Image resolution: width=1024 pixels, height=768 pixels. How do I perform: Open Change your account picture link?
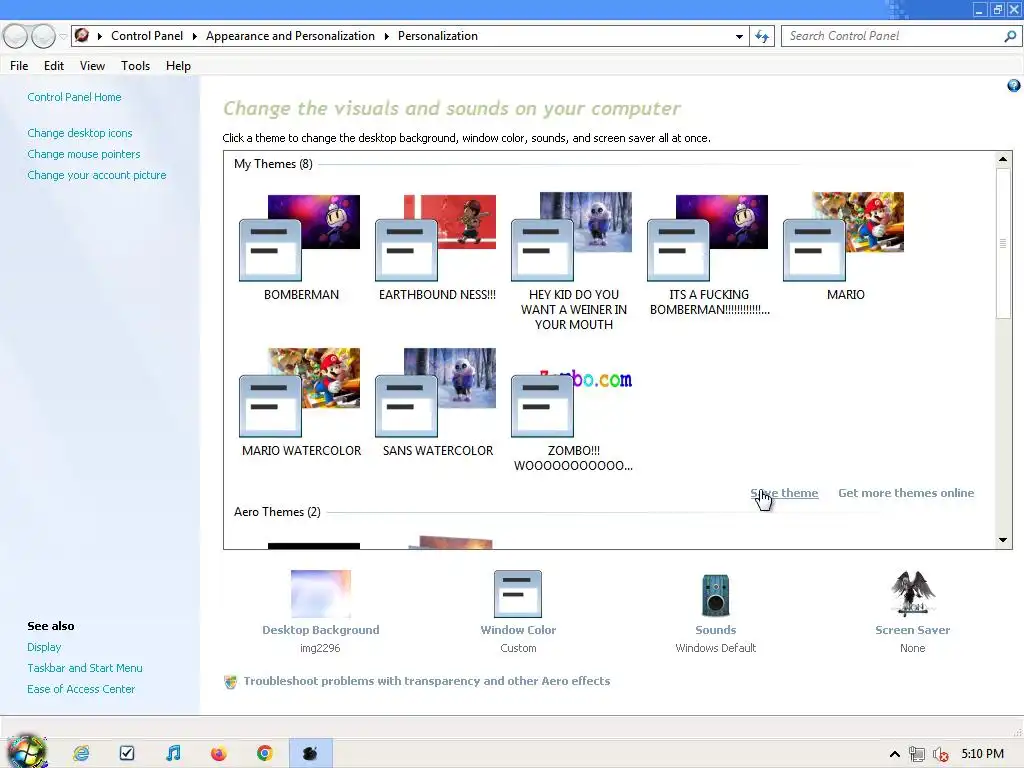pos(97,174)
